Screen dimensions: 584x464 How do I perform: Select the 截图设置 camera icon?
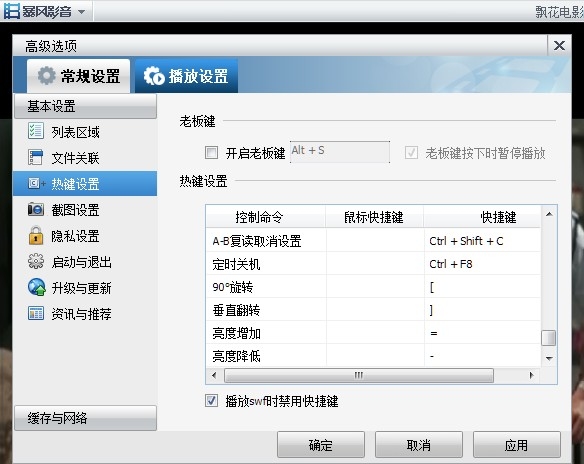(36, 209)
